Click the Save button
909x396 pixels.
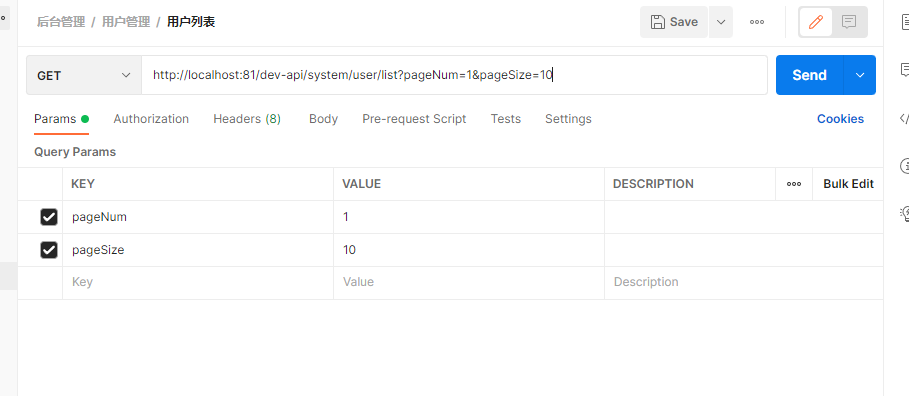point(674,22)
